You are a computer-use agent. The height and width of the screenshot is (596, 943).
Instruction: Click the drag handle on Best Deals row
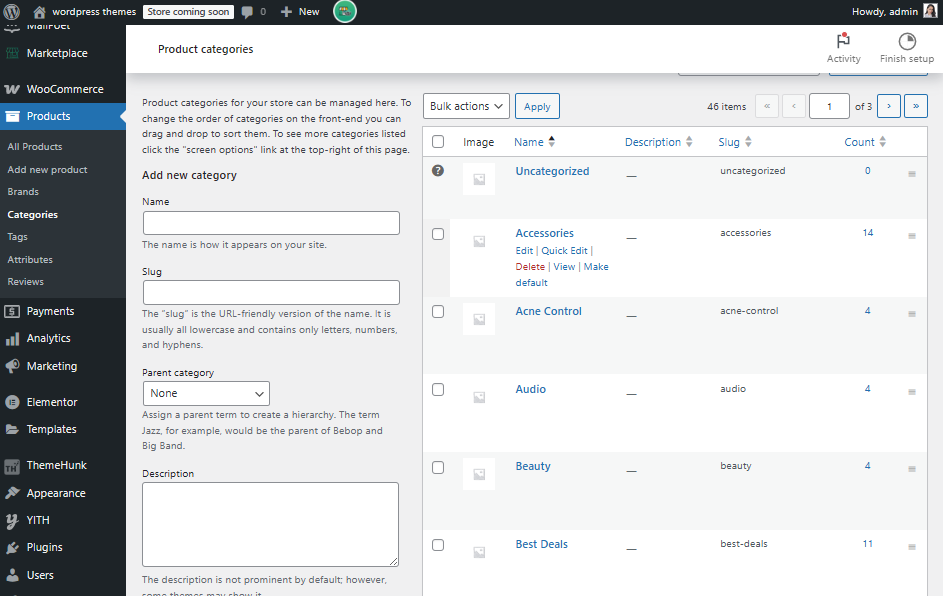tap(912, 547)
